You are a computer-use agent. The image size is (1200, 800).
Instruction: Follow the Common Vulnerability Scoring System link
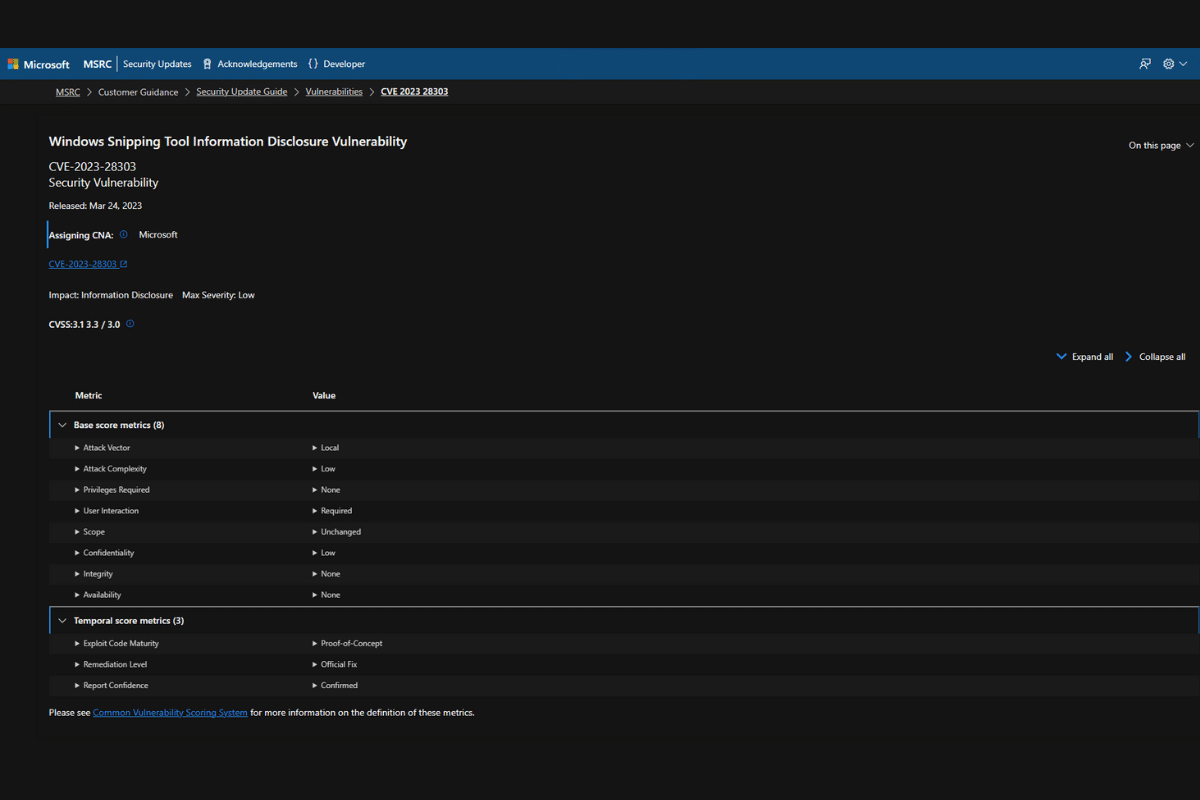[170, 713]
